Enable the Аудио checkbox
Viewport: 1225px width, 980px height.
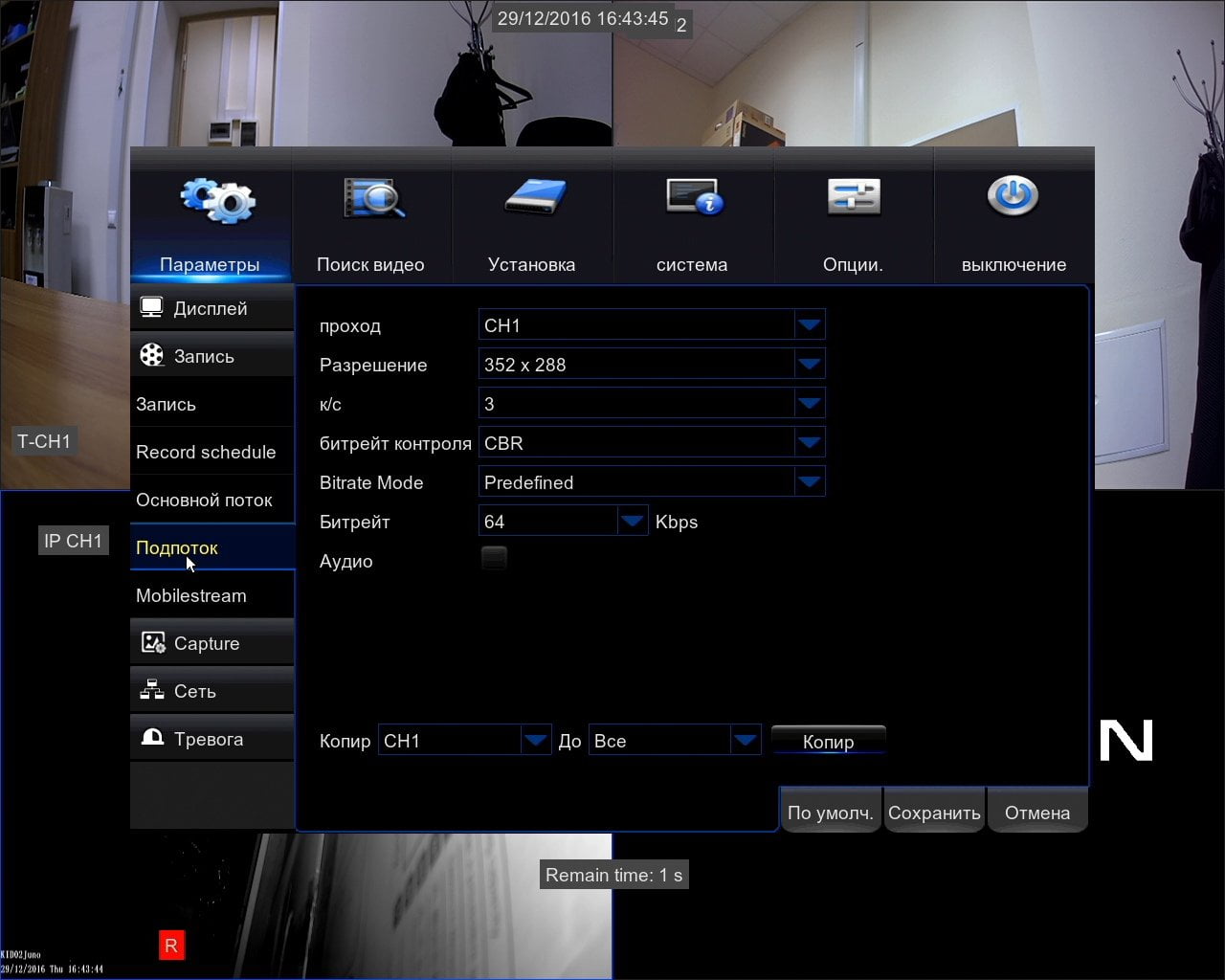coord(494,558)
